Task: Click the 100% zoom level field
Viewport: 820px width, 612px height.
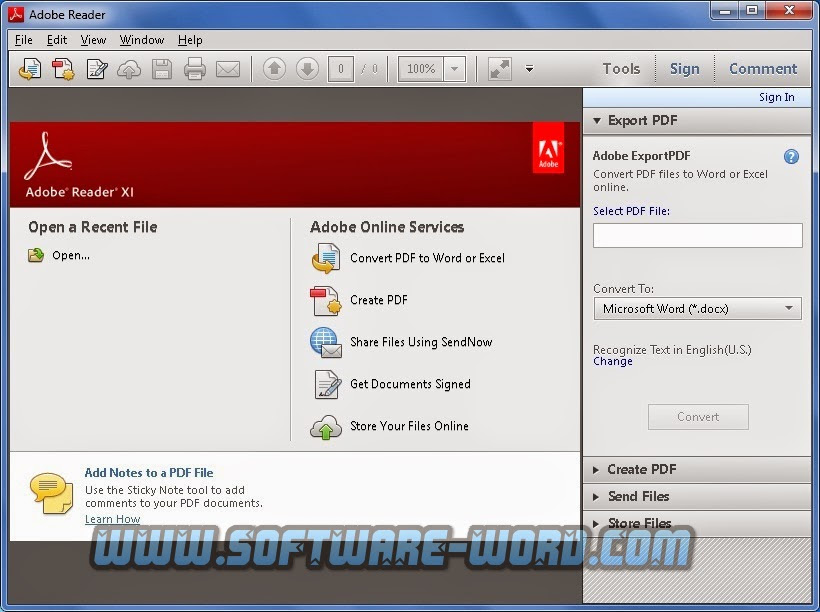Action: click(x=421, y=69)
